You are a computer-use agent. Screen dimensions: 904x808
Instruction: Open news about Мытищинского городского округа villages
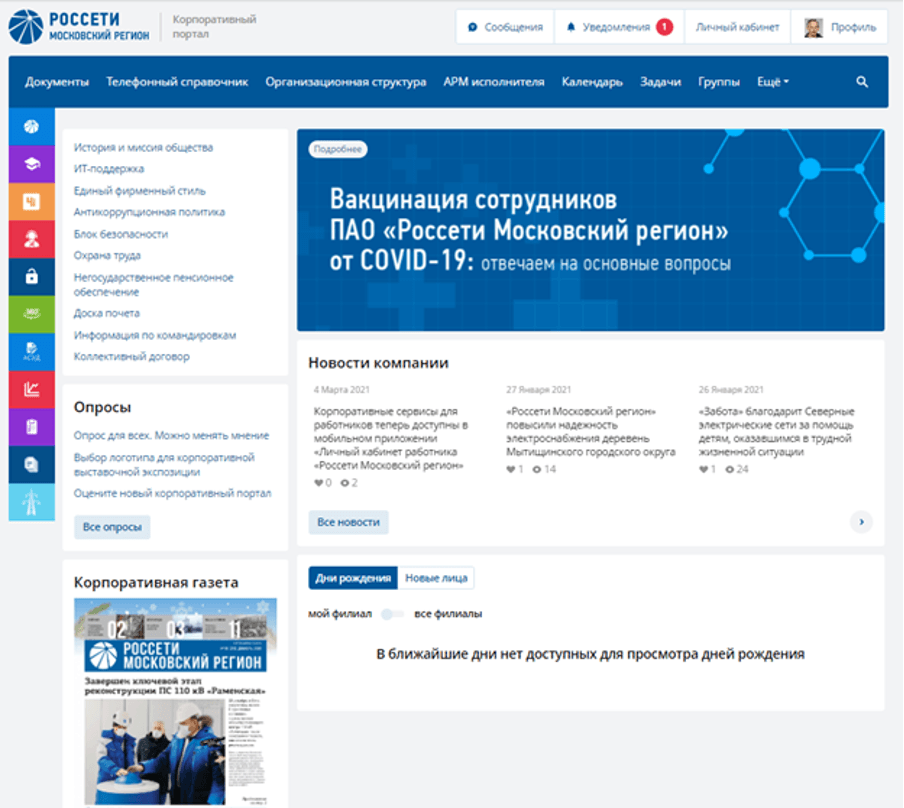tap(590, 431)
